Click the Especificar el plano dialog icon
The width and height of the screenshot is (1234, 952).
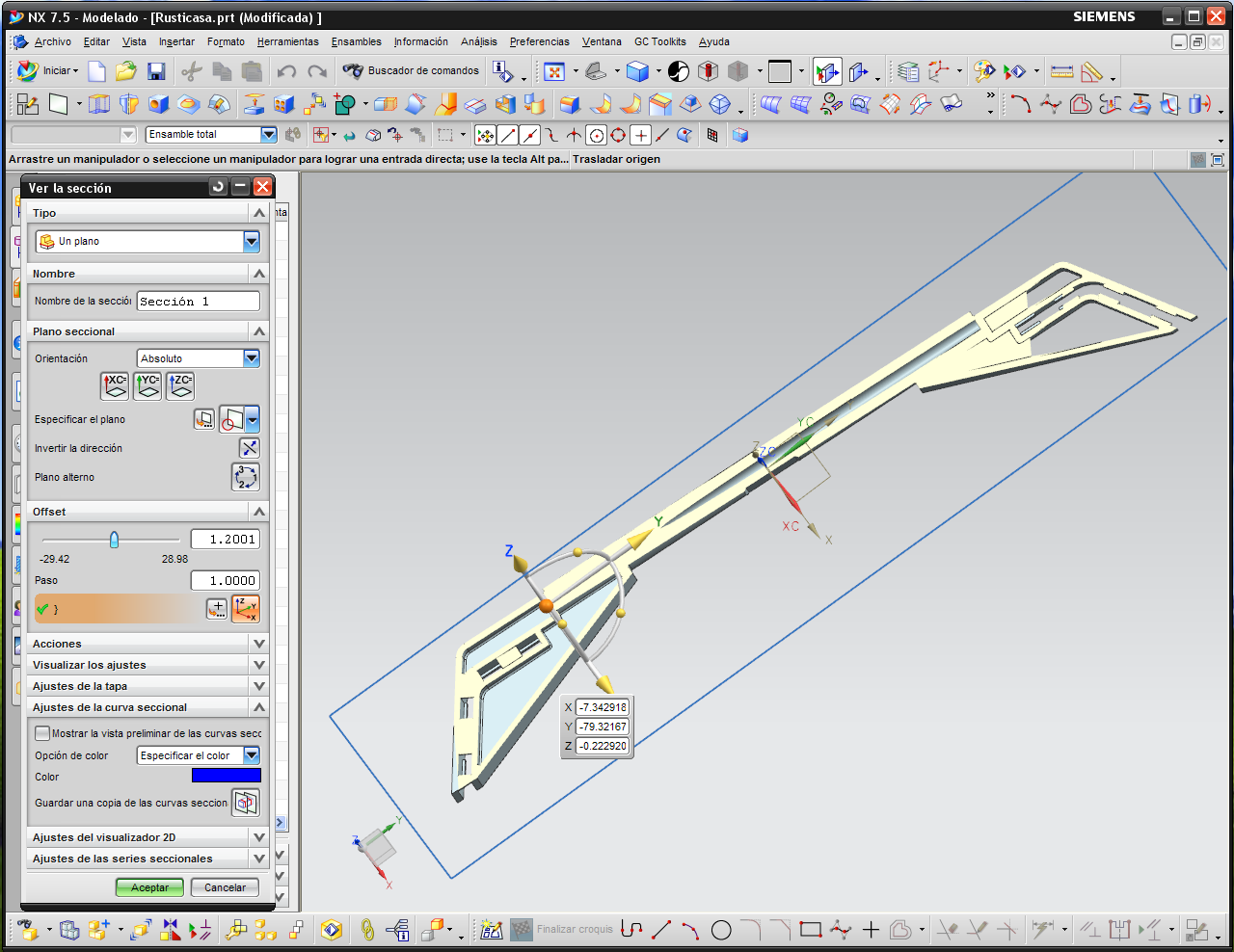pos(204,419)
